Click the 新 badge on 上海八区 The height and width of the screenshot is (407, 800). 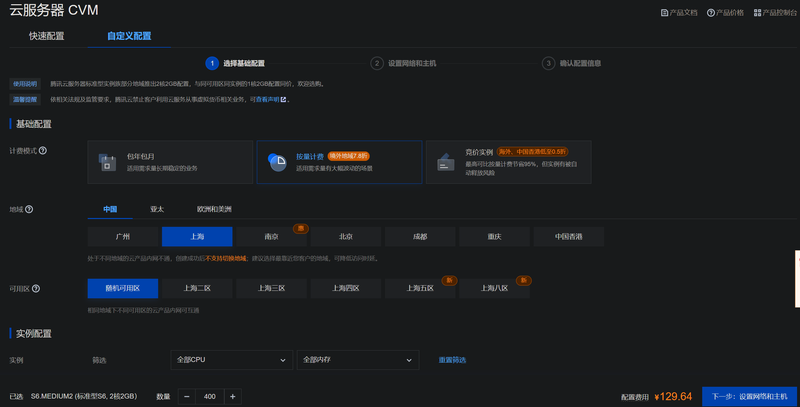(x=523, y=280)
